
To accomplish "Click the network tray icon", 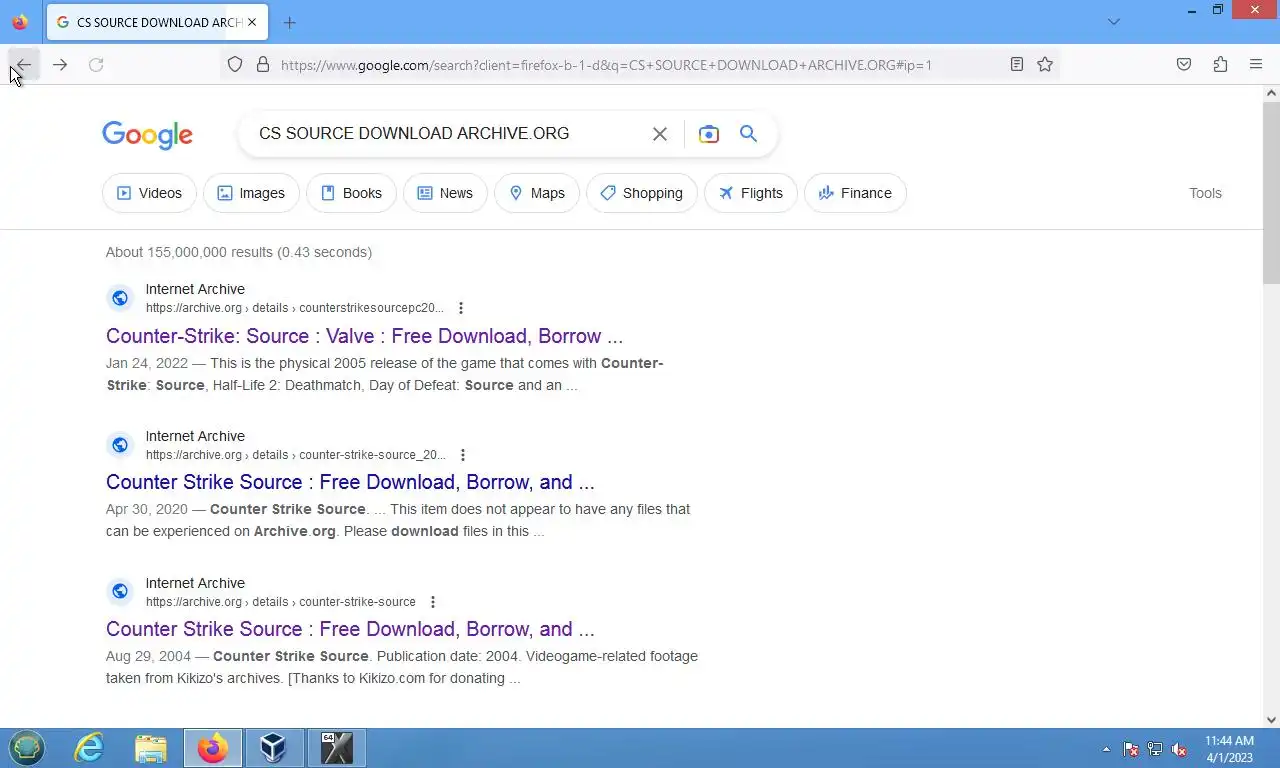I will [1155, 749].
